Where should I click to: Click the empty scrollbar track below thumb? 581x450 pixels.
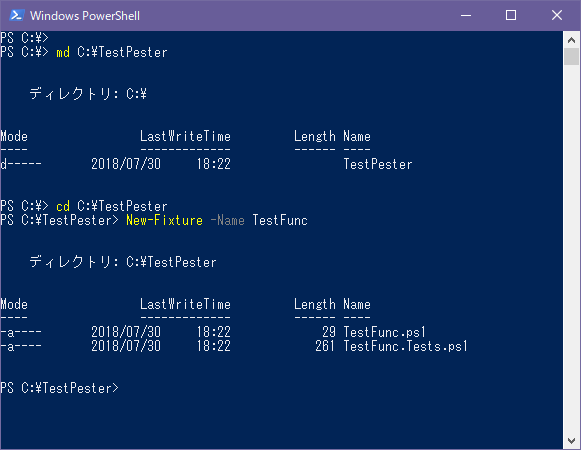pyautogui.click(x=571, y=248)
